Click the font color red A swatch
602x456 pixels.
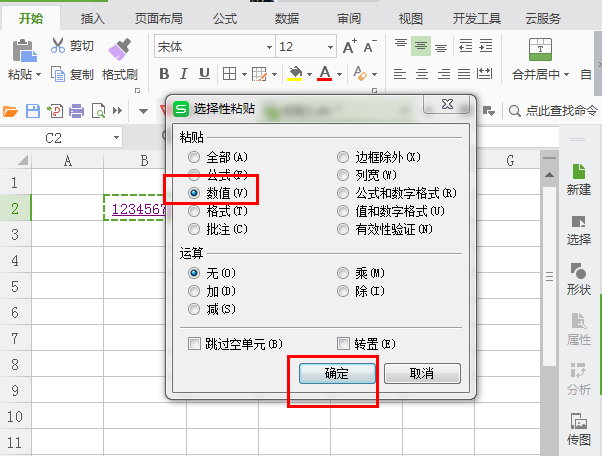click(325, 73)
